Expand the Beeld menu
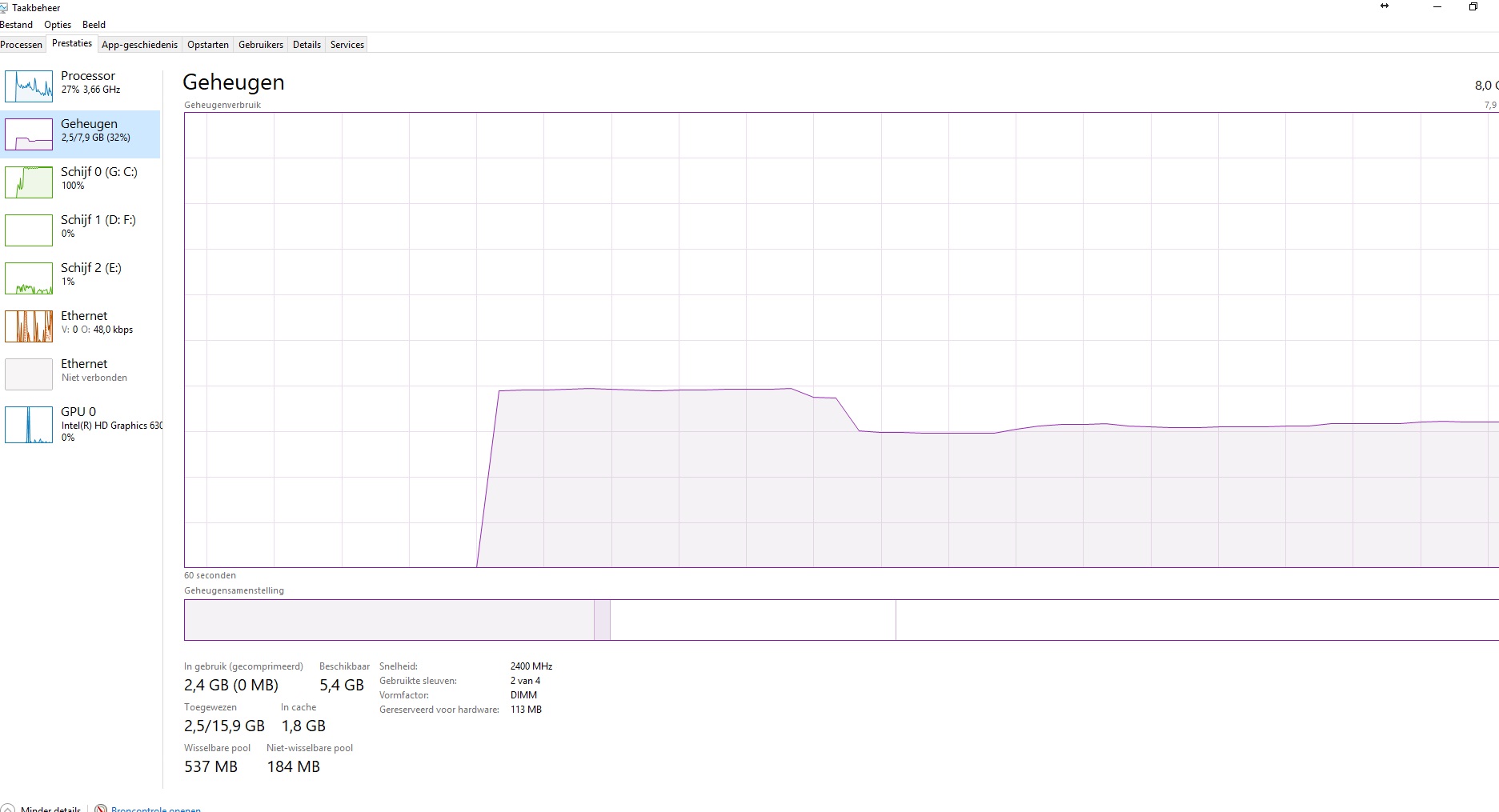 point(94,25)
